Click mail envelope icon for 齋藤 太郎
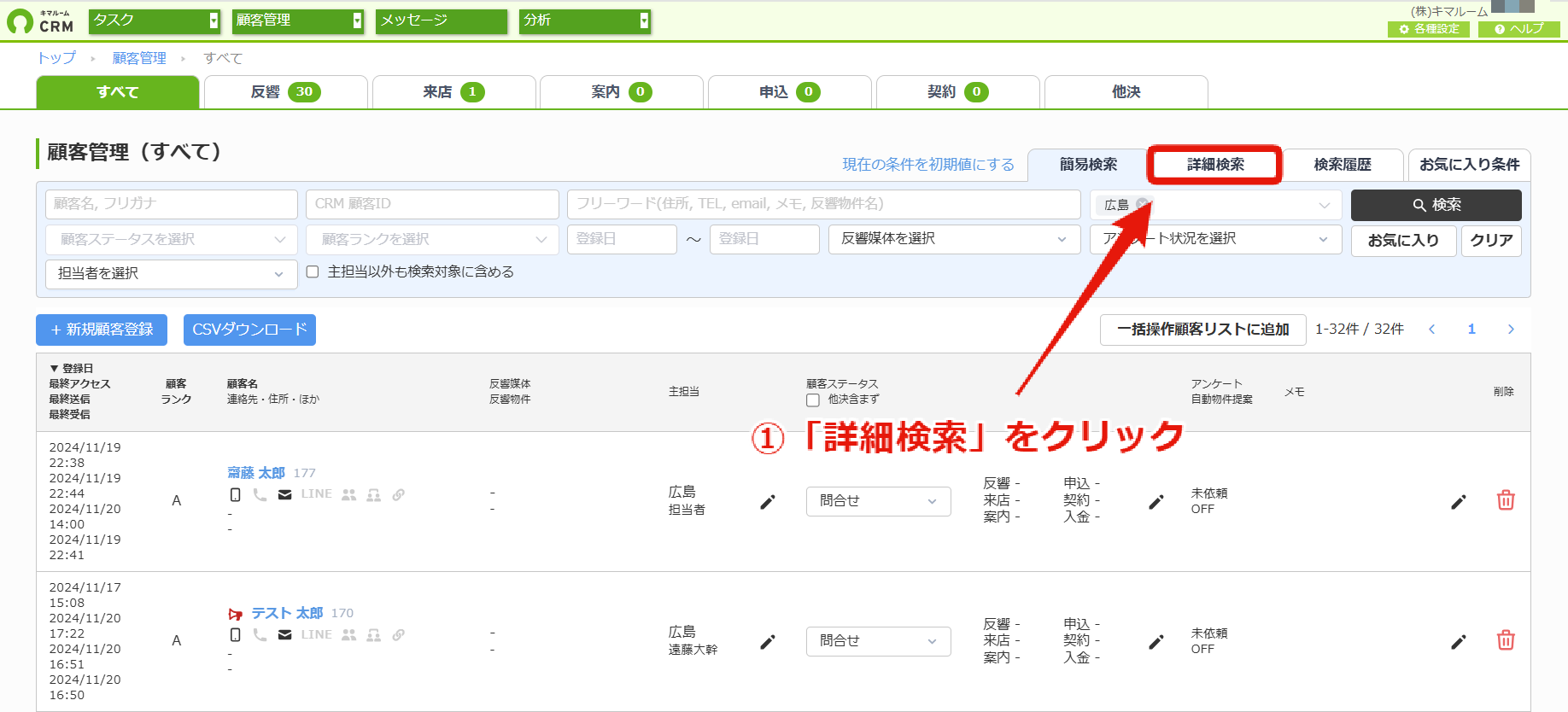The width and height of the screenshot is (1568, 712). [x=285, y=494]
